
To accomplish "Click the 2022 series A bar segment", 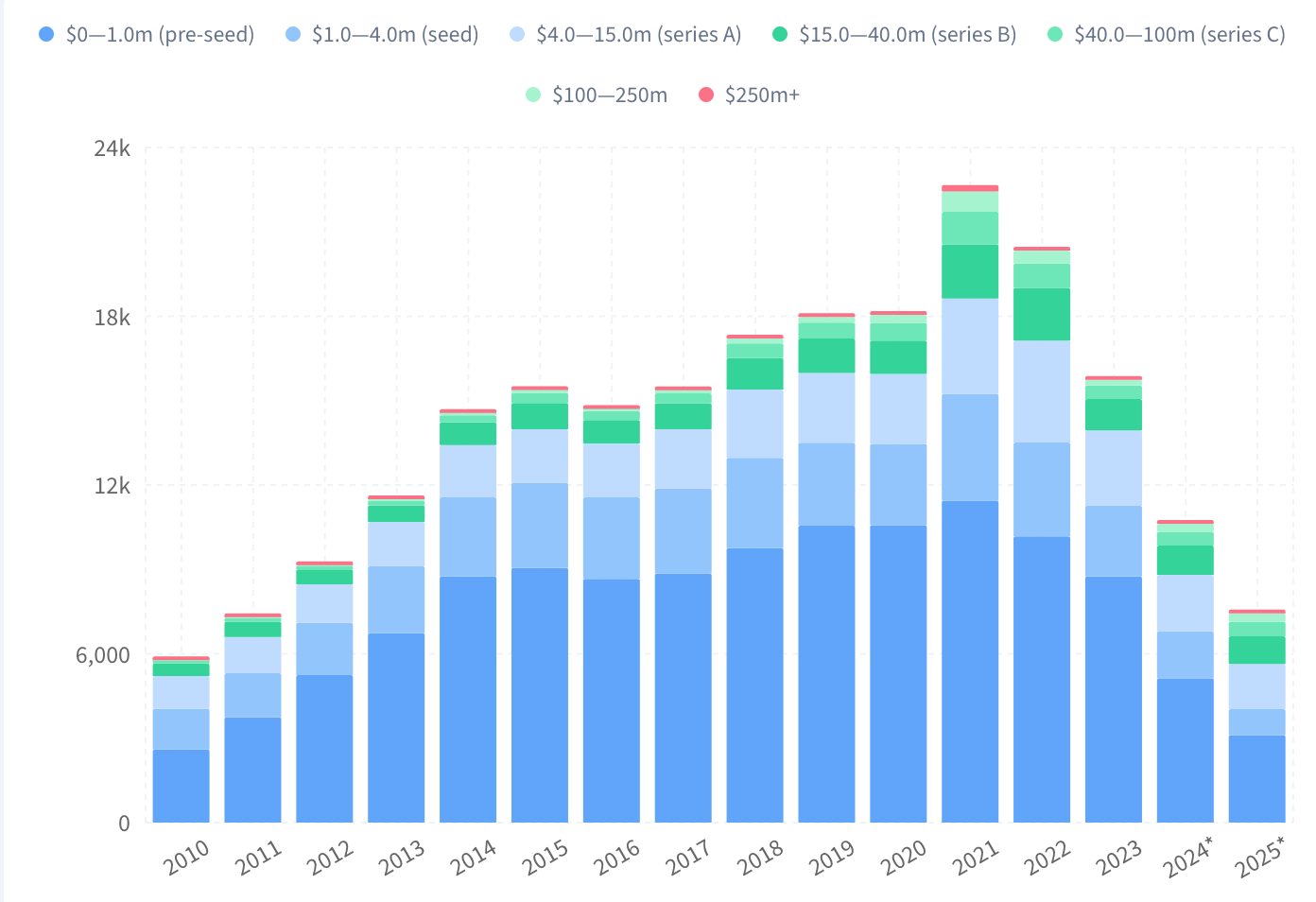I will click(1042, 390).
